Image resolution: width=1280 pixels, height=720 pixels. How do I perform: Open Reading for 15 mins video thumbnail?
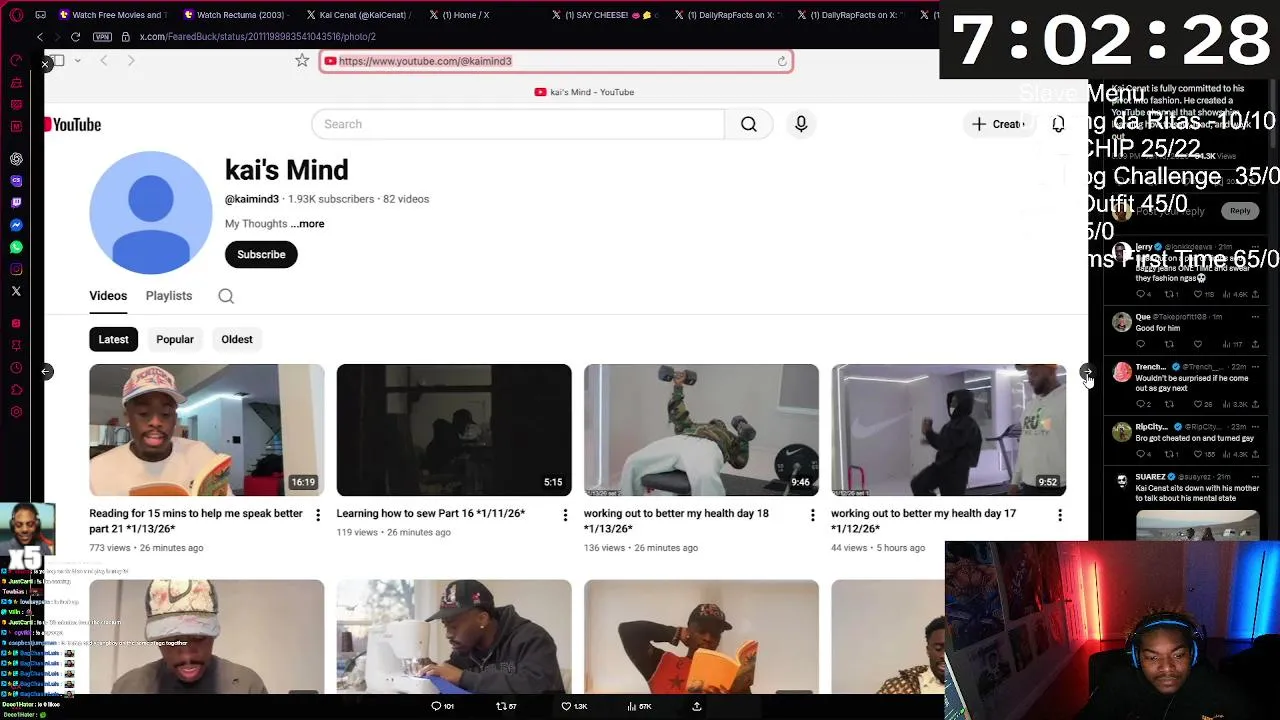tap(206, 430)
